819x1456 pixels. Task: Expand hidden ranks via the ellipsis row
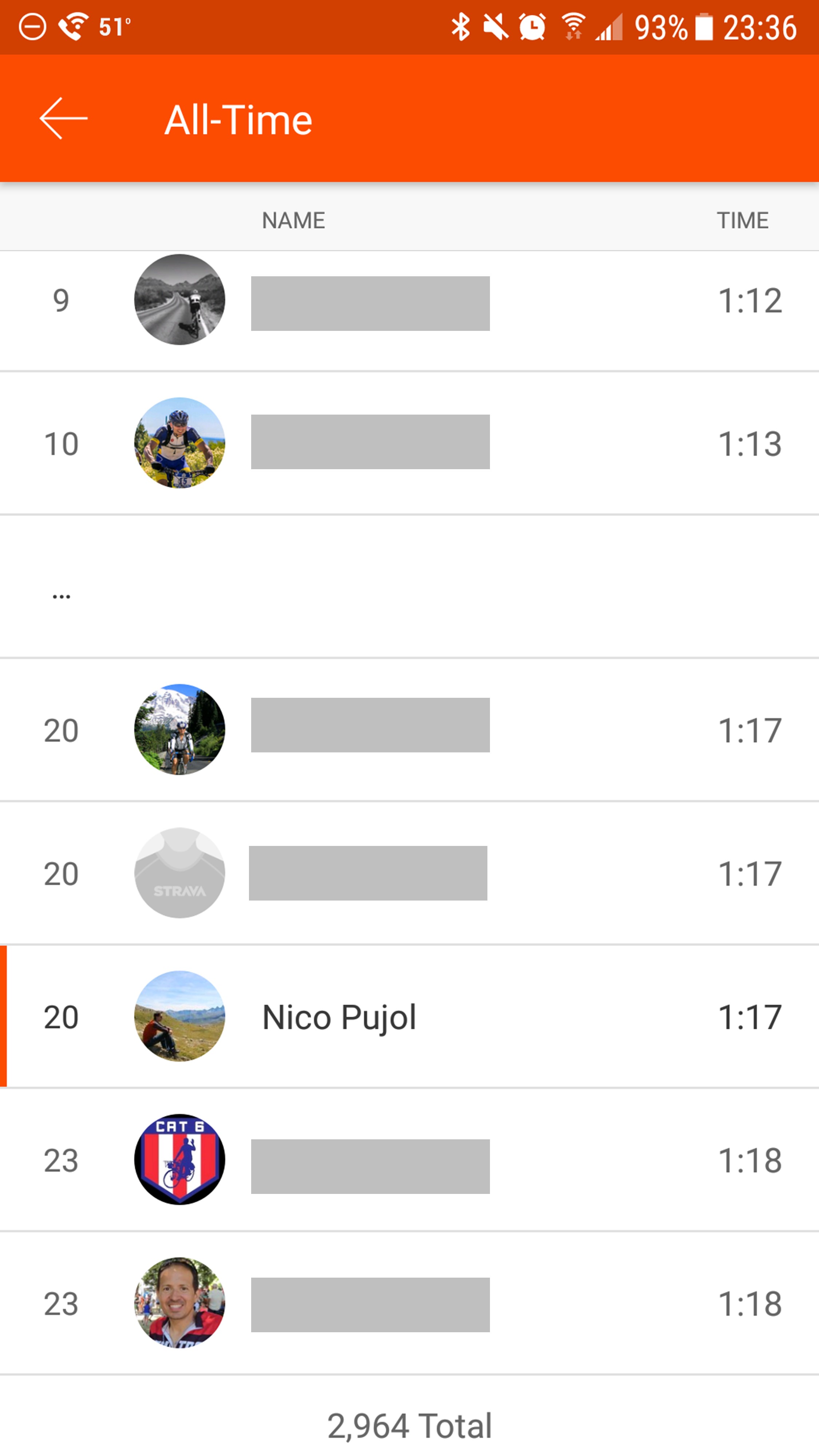pos(61,596)
